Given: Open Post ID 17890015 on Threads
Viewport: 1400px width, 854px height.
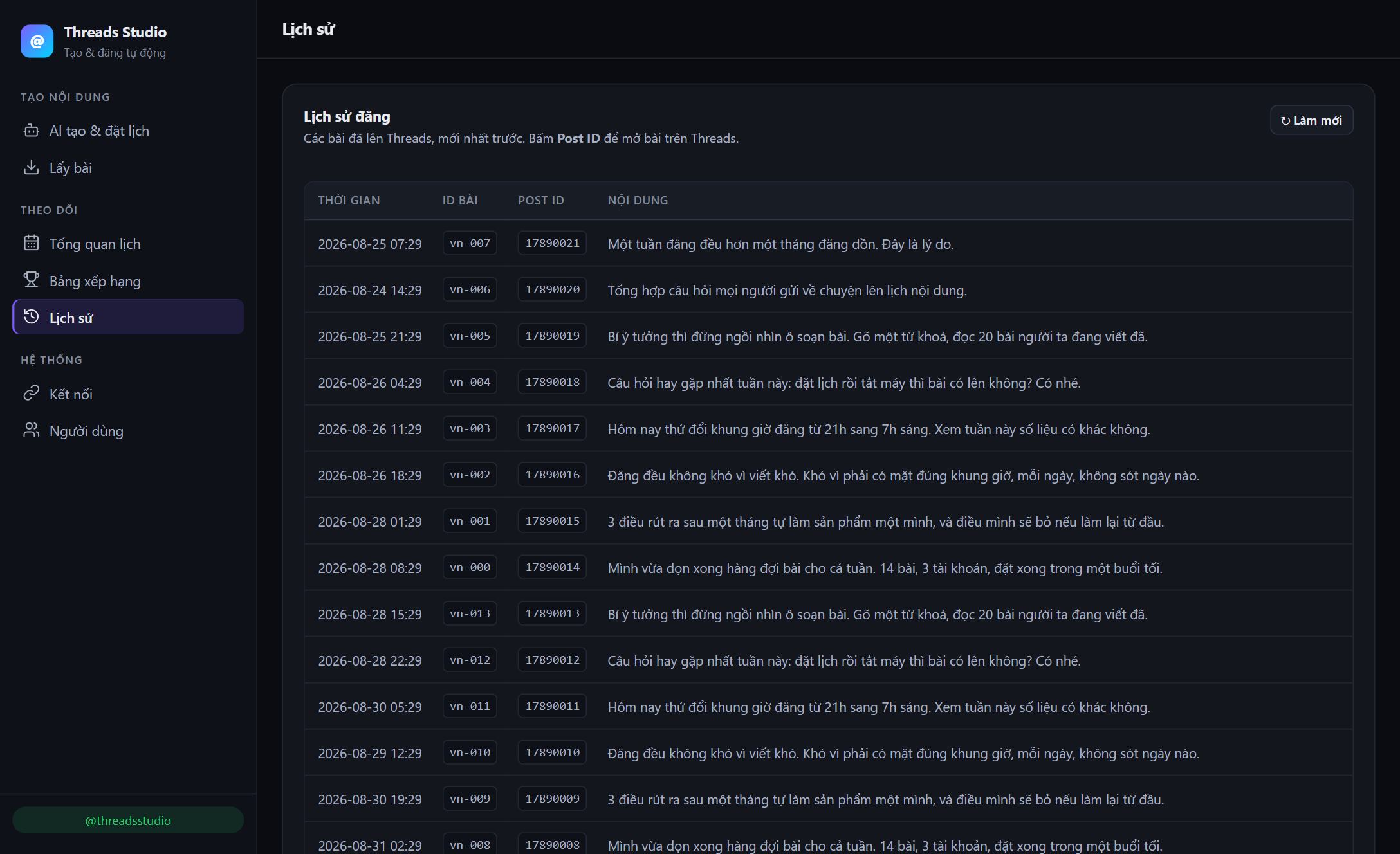Looking at the screenshot, I should (552, 521).
